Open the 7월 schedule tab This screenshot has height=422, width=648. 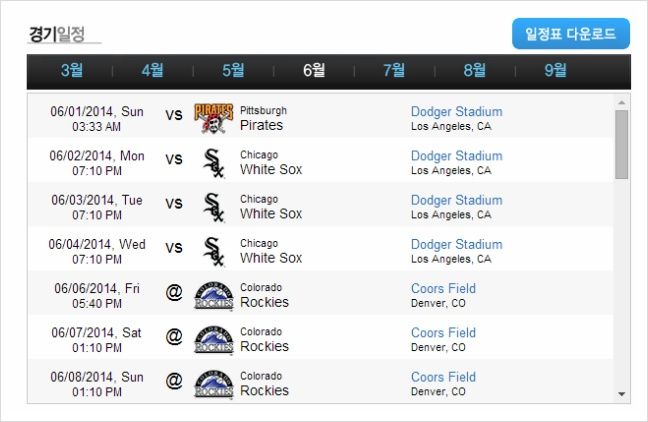click(x=394, y=70)
